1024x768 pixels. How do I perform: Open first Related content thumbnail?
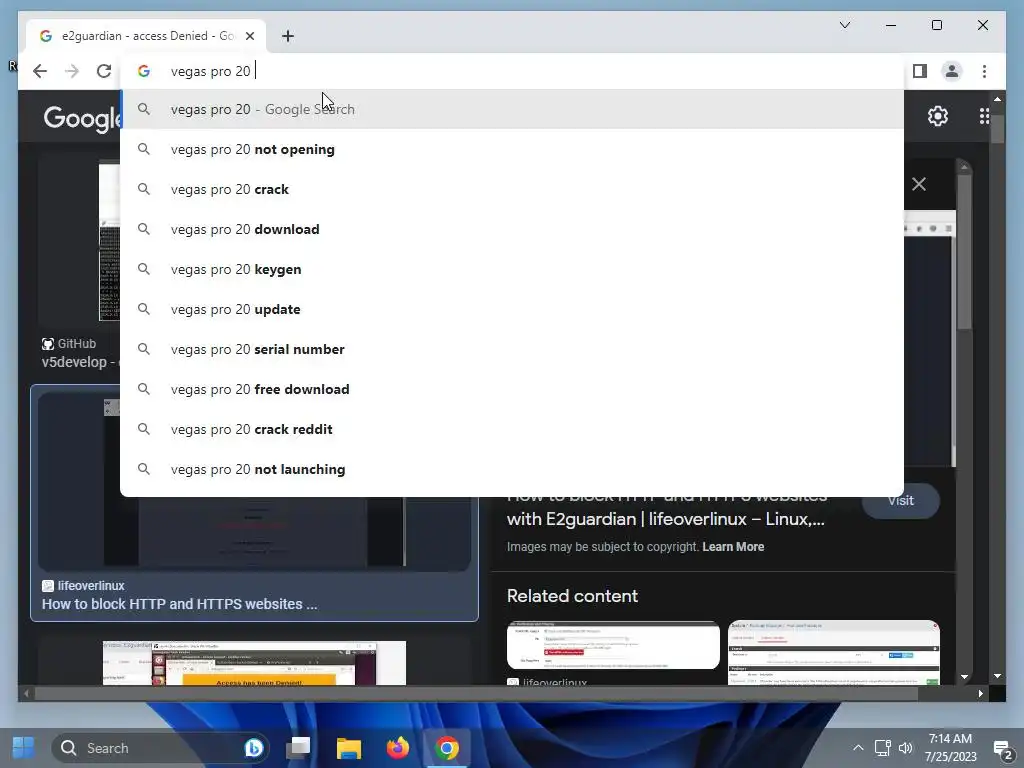point(613,645)
